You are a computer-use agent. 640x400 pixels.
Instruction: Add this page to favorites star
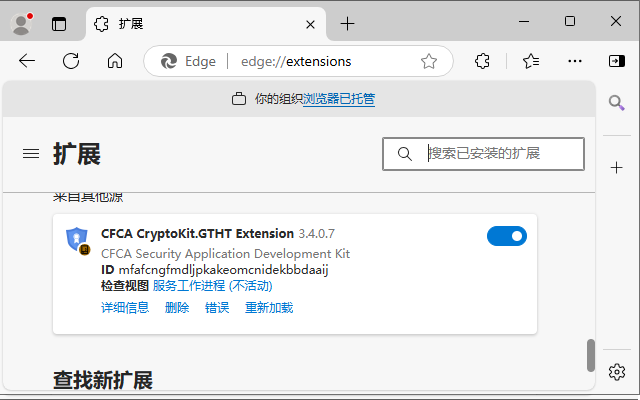tap(429, 61)
